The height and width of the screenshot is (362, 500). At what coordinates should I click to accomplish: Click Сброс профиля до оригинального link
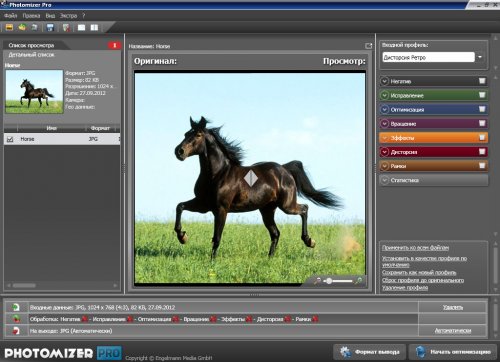pyautogui.click(x=423, y=280)
